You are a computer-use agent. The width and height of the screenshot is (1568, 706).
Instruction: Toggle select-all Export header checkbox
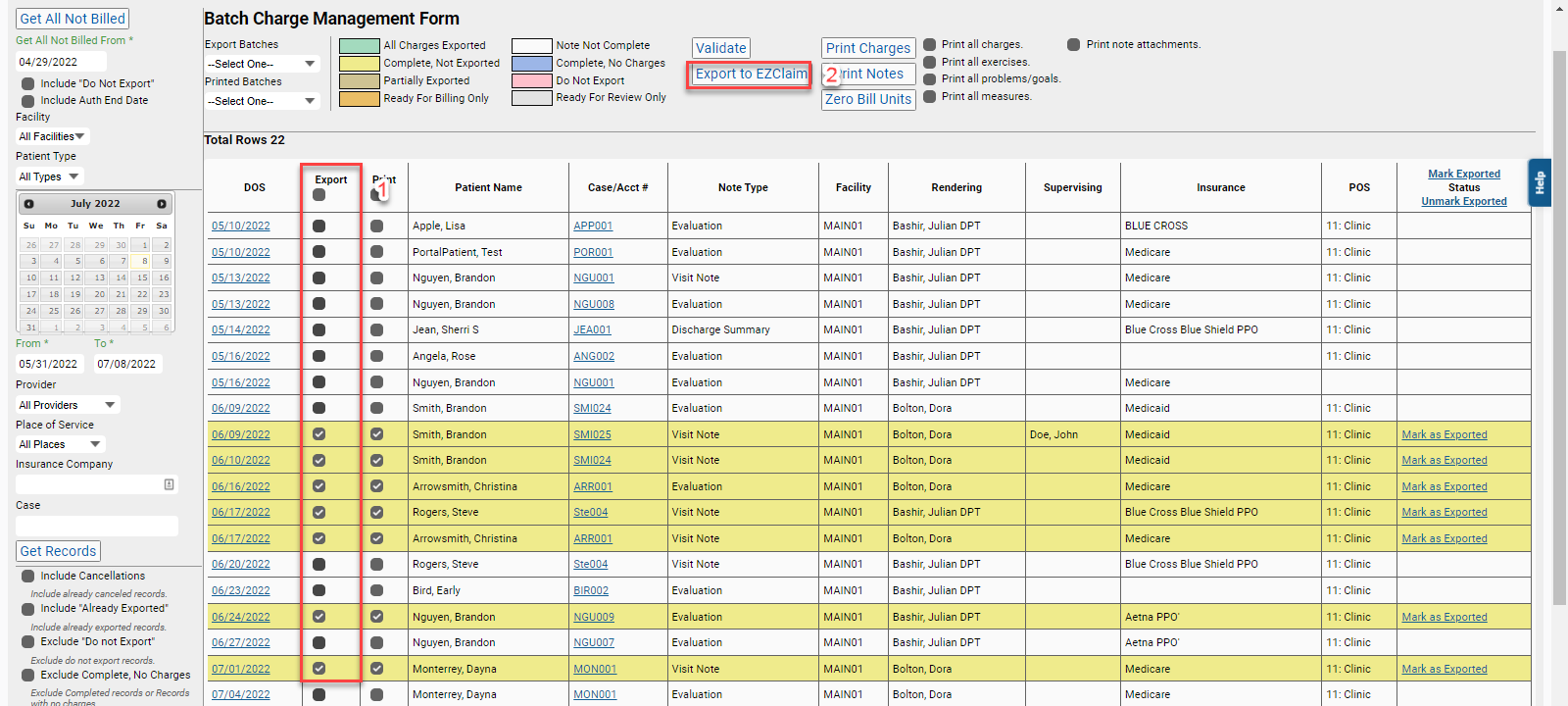318,195
